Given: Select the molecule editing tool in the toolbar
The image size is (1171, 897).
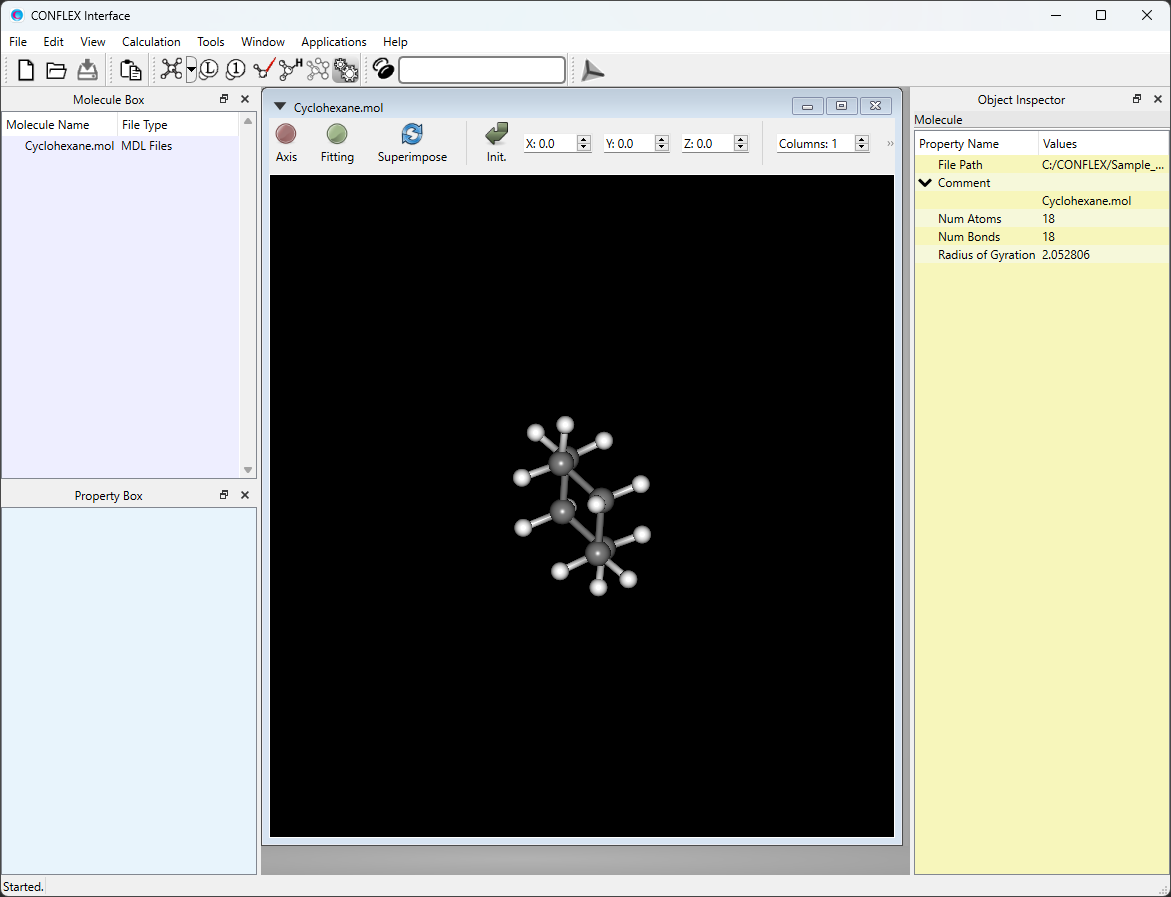Looking at the screenshot, I should tap(171, 70).
